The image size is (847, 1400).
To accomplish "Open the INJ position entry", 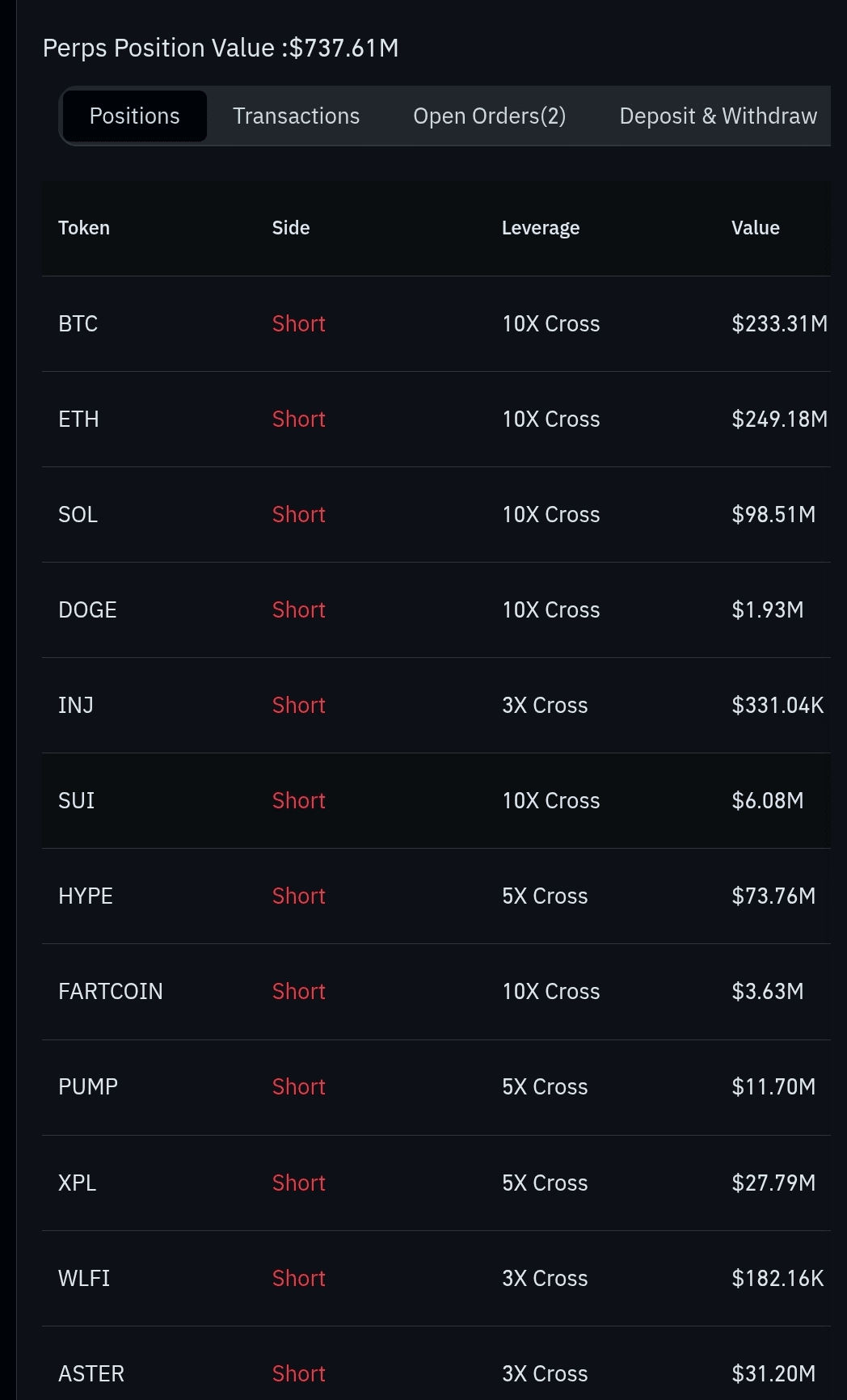I will click(76, 706).
